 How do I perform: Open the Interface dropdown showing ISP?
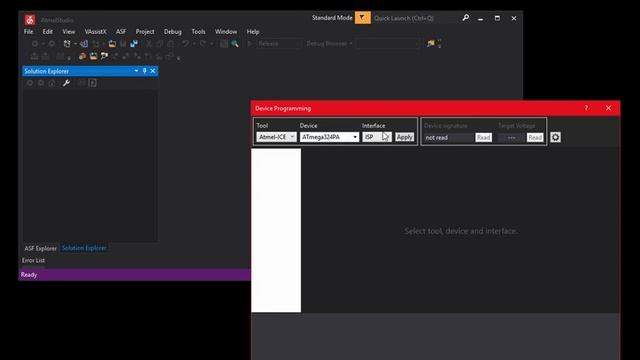pyautogui.click(x=377, y=137)
